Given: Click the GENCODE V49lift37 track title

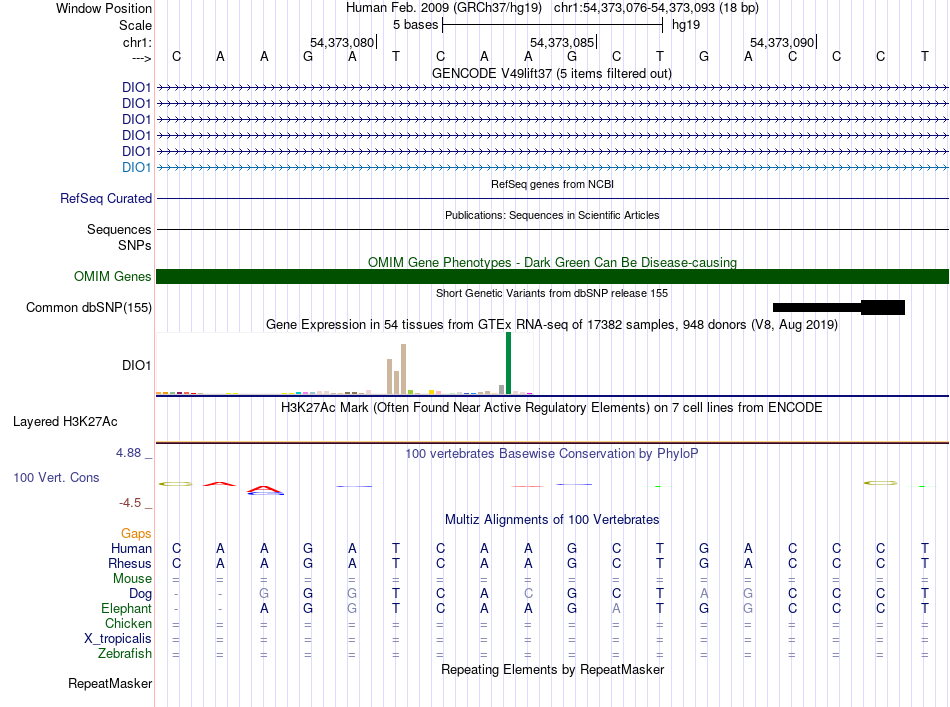Looking at the screenshot, I should click(x=552, y=73).
